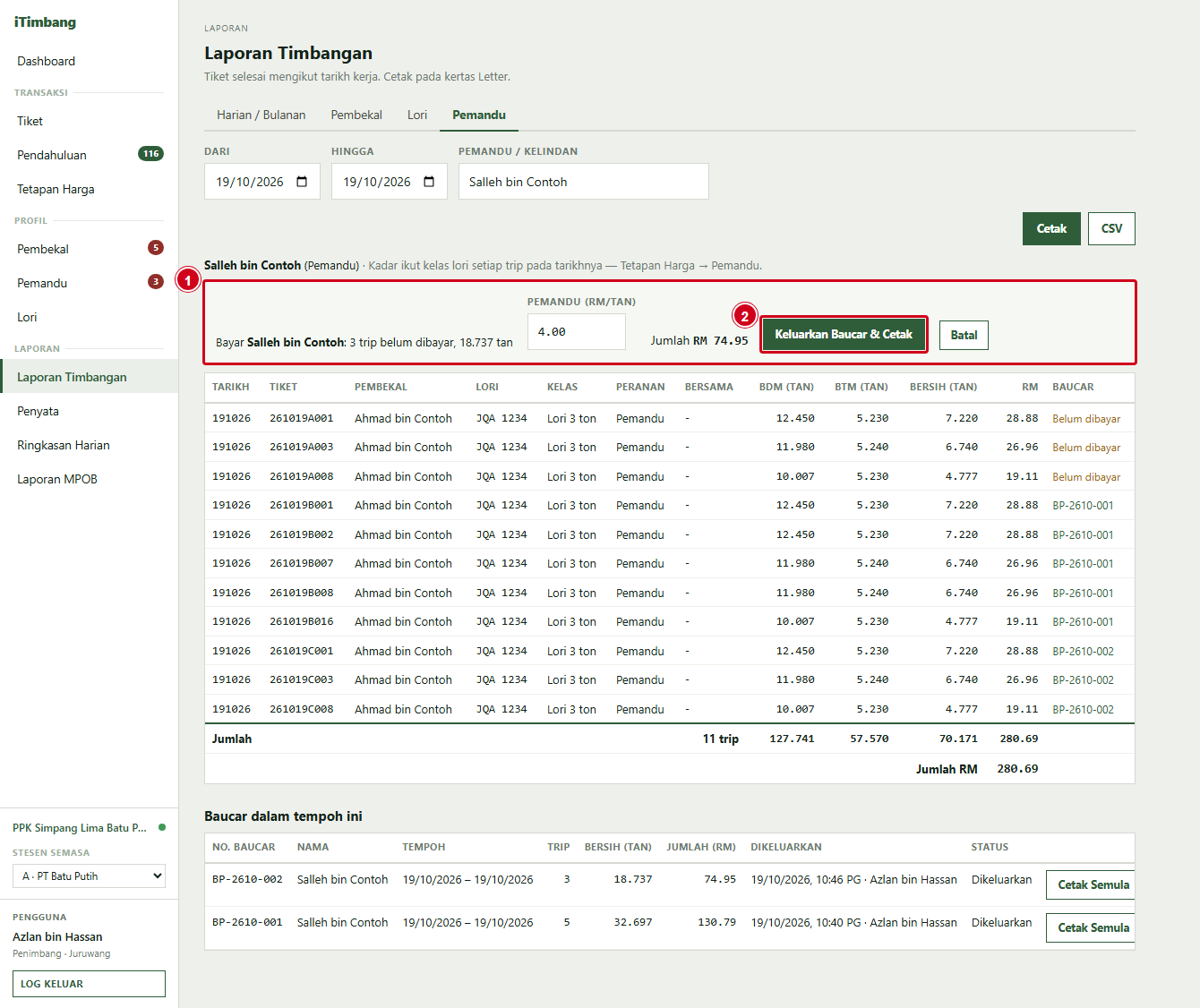Click the Pembekal red badge 5
The width and height of the screenshot is (1200, 1008).
156,248
